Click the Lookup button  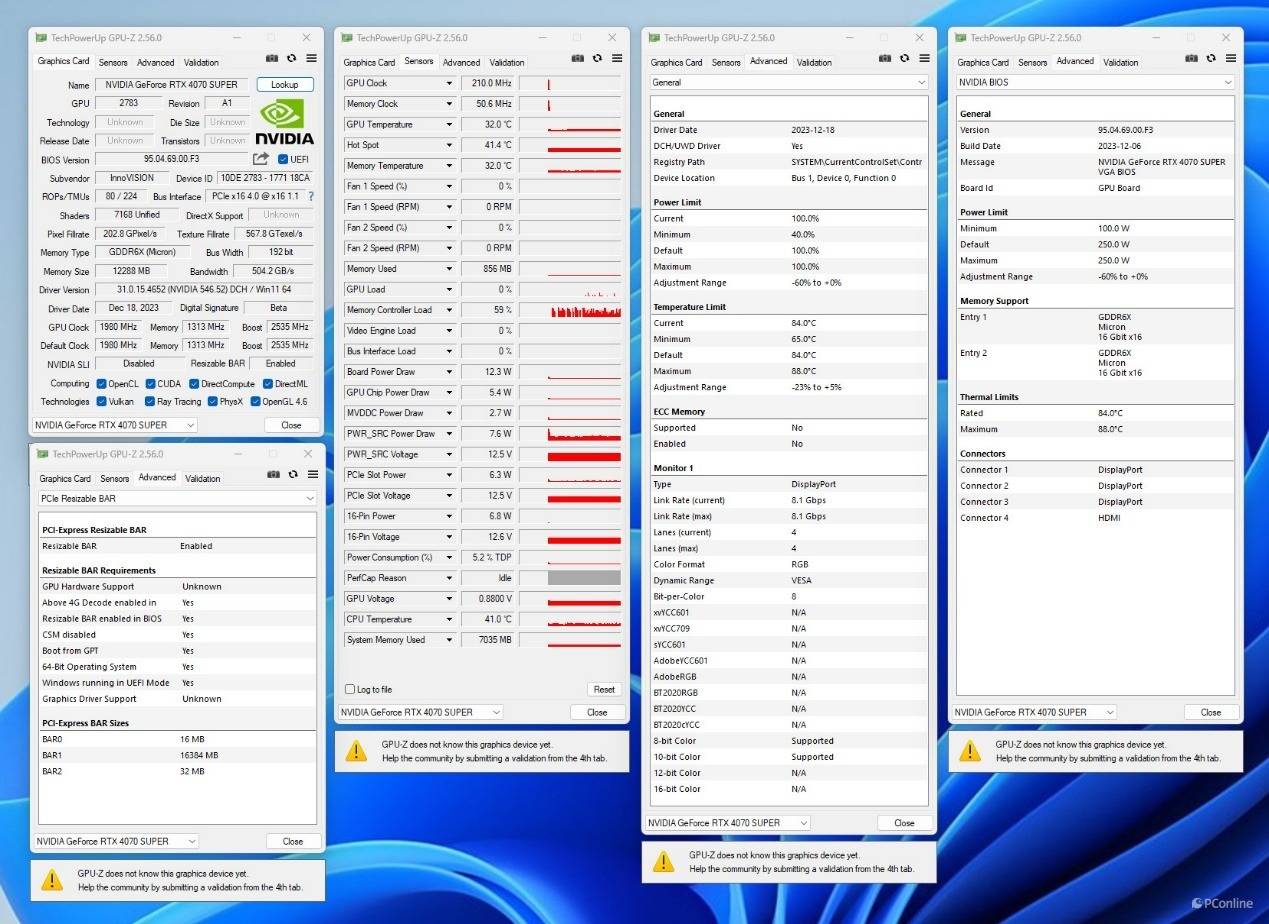(x=285, y=85)
